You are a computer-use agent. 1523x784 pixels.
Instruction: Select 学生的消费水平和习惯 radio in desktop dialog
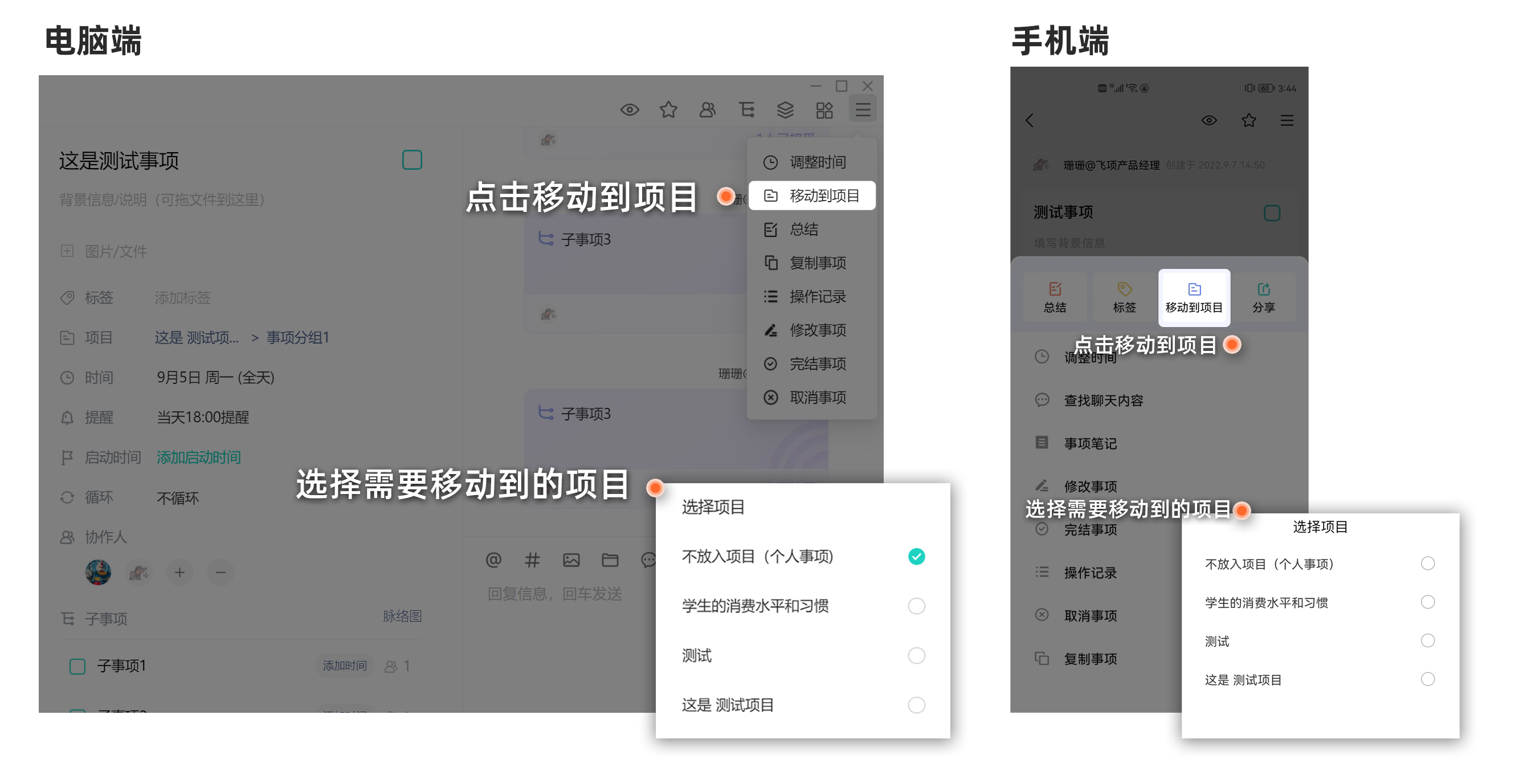tap(916, 606)
